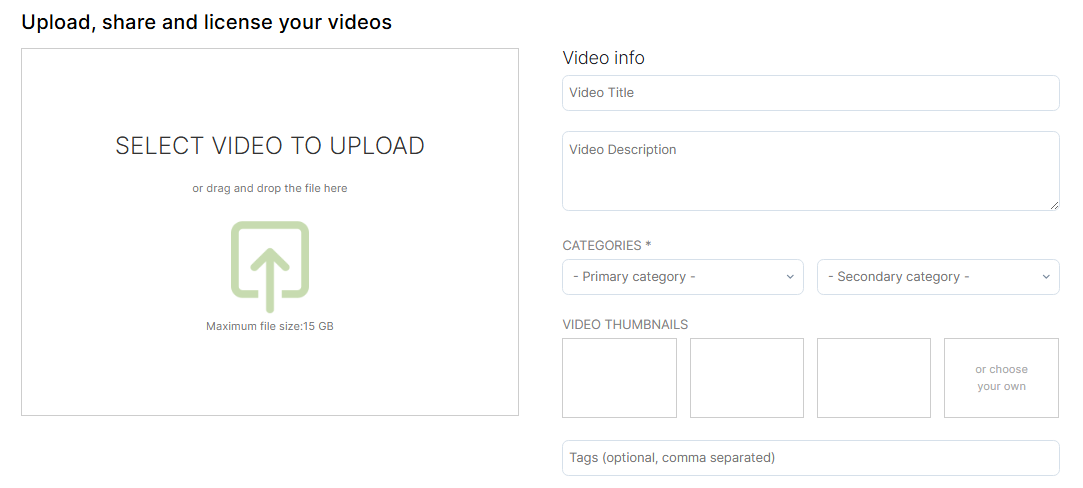Click the 'Upload, share and license your videos' heading
Image resolution: width=1083 pixels, height=488 pixels.
pyautogui.click(x=207, y=22)
